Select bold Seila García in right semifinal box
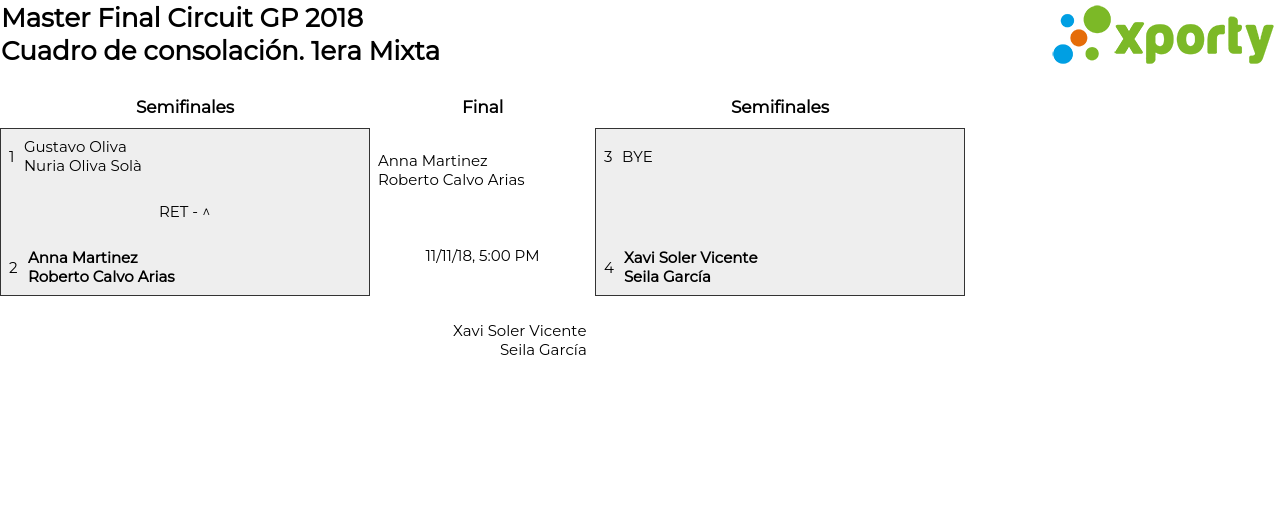 [x=667, y=277]
